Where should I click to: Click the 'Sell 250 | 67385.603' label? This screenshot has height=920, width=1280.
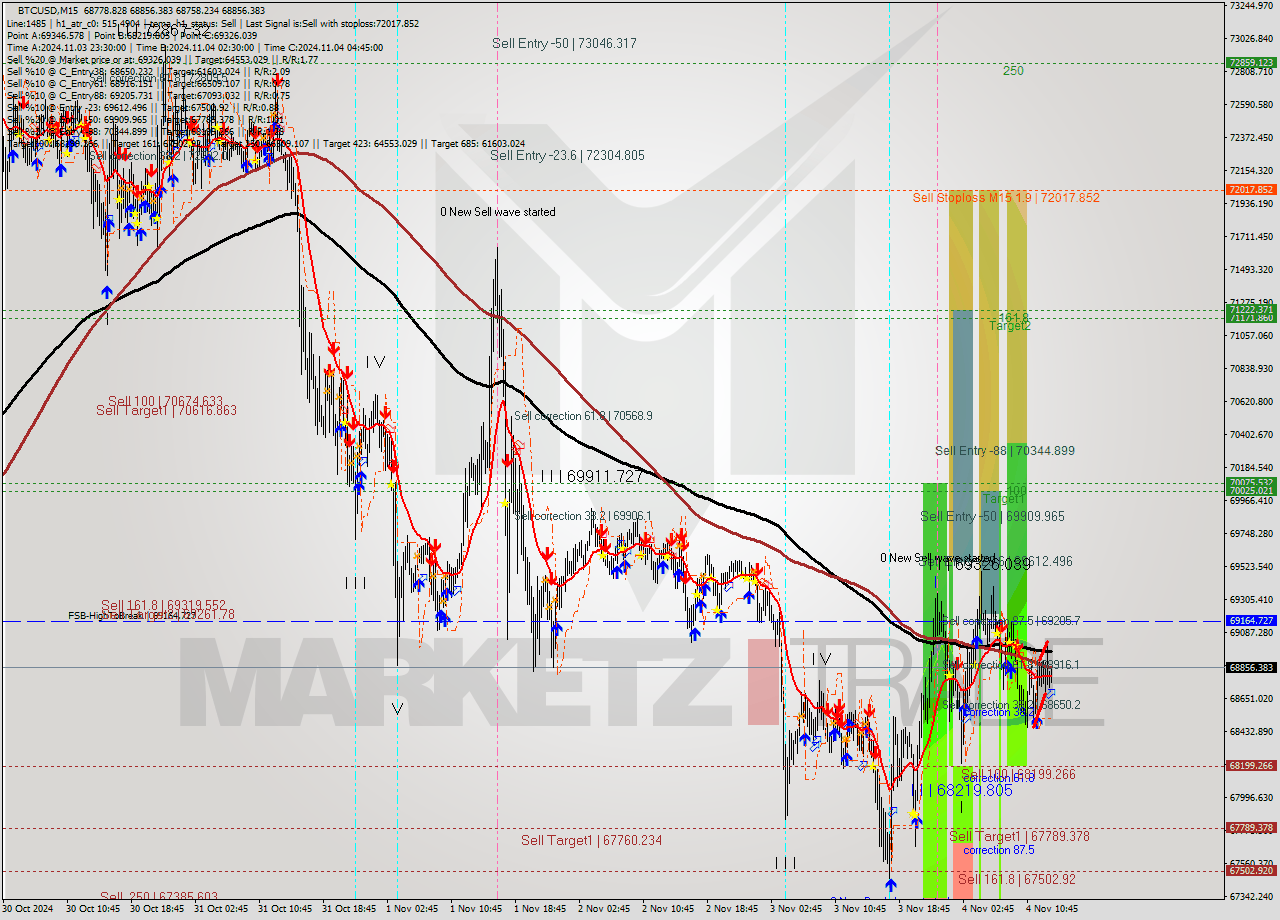coord(158,896)
